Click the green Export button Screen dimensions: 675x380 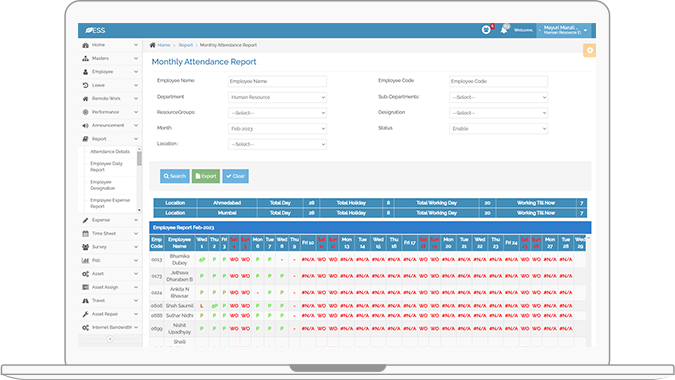pos(206,176)
